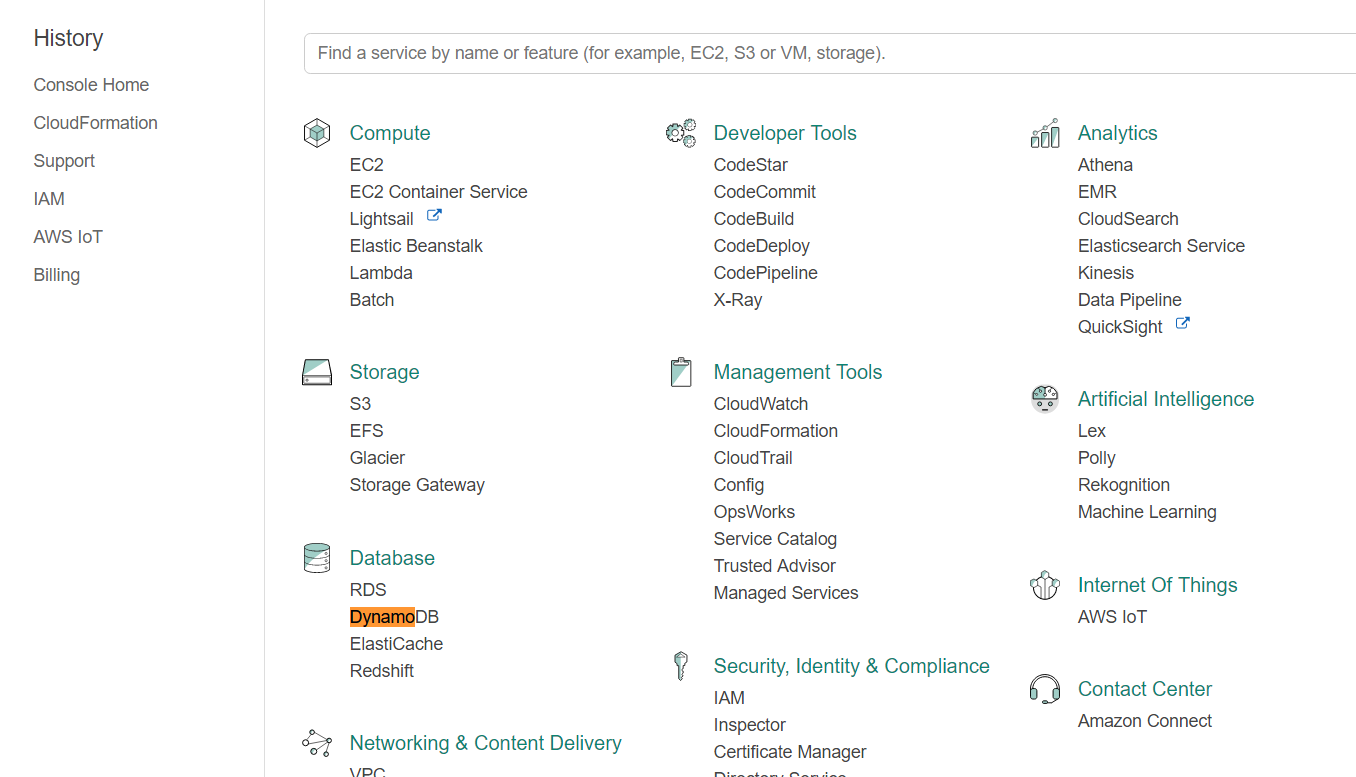Image resolution: width=1356 pixels, height=777 pixels.
Task: Click the Internet Of Things icon
Action: (1045, 585)
